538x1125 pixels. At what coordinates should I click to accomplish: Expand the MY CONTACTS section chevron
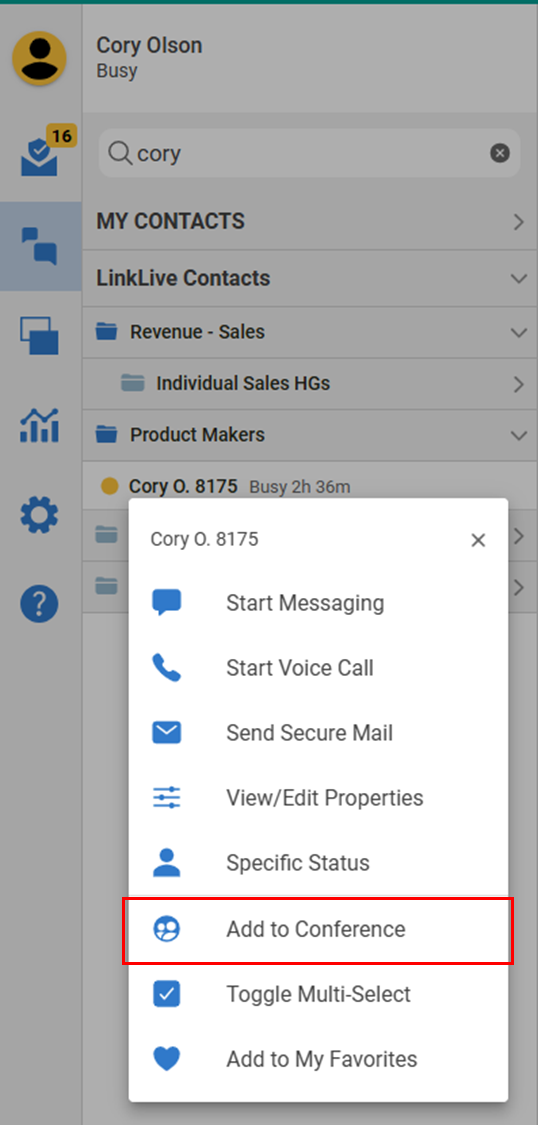click(519, 222)
